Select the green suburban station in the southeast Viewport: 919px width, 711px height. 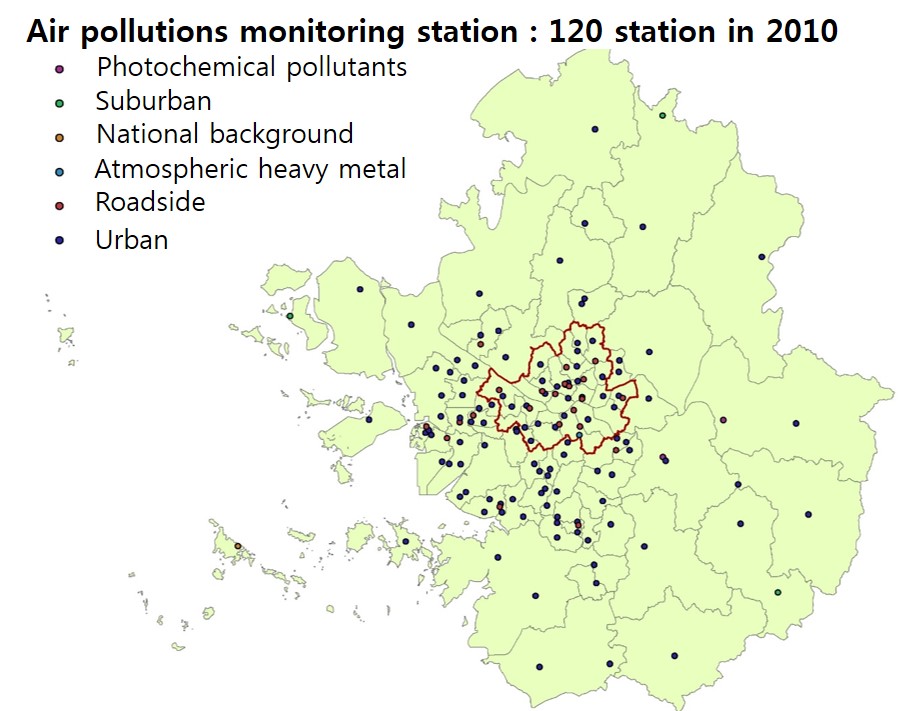click(778, 592)
